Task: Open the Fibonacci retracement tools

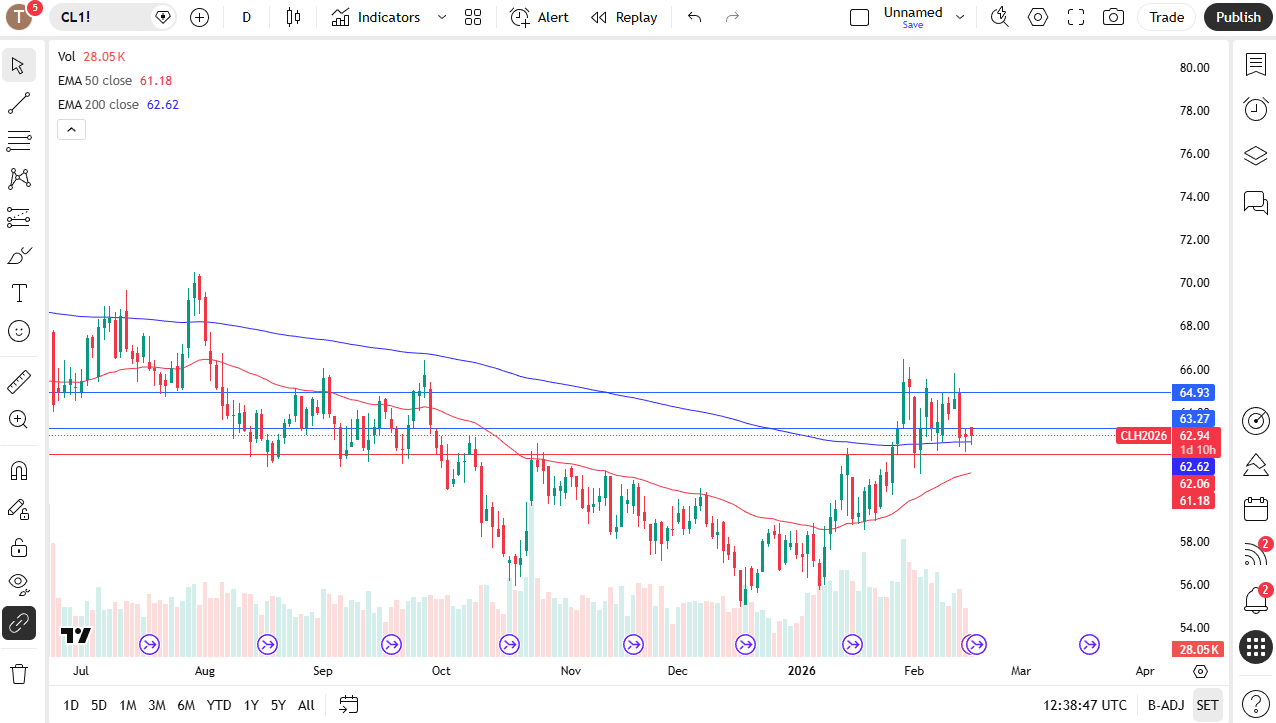Action: pos(18,141)
